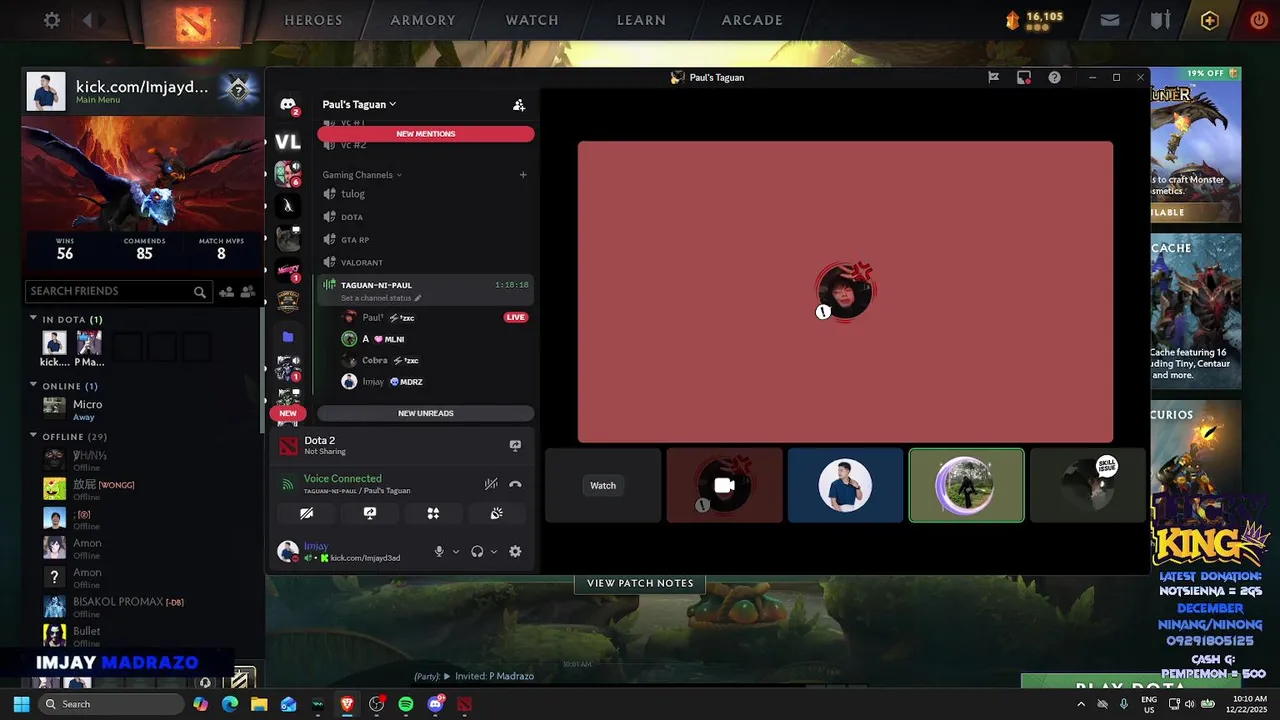Open Brave browser from the taskbar

pyautogui.click(x=347, y=704)
